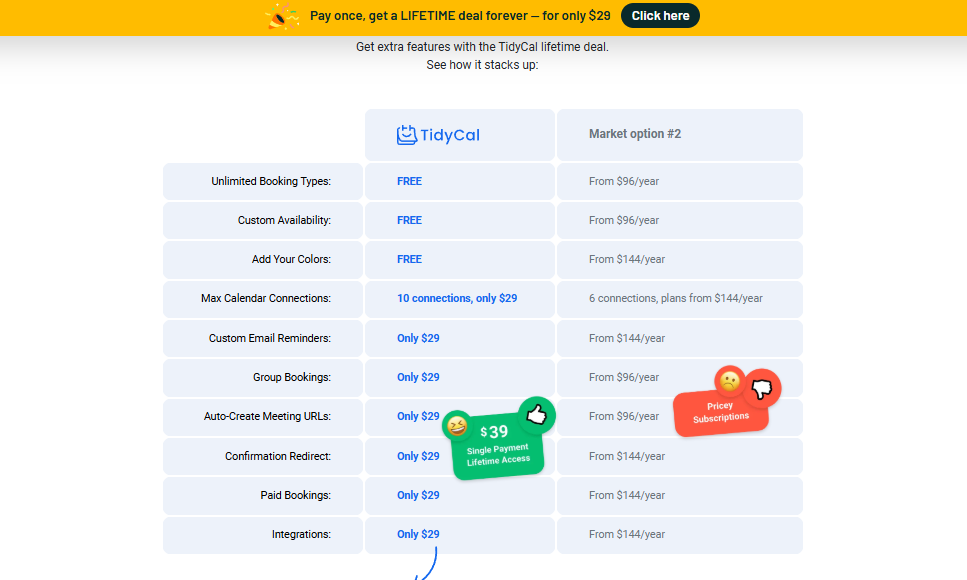Click 'From $96/year' in Auto-Create Meeting URLs row
This screenshot has width=967, height=580.
623,416
